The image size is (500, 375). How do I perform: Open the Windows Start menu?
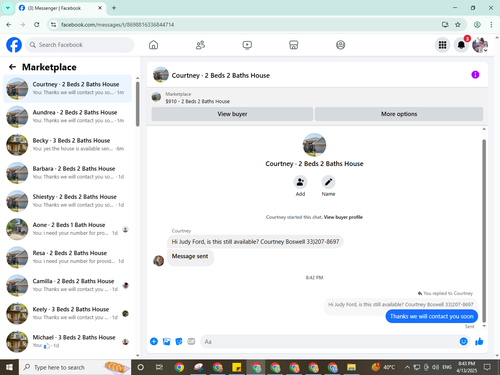click(9, 367)
